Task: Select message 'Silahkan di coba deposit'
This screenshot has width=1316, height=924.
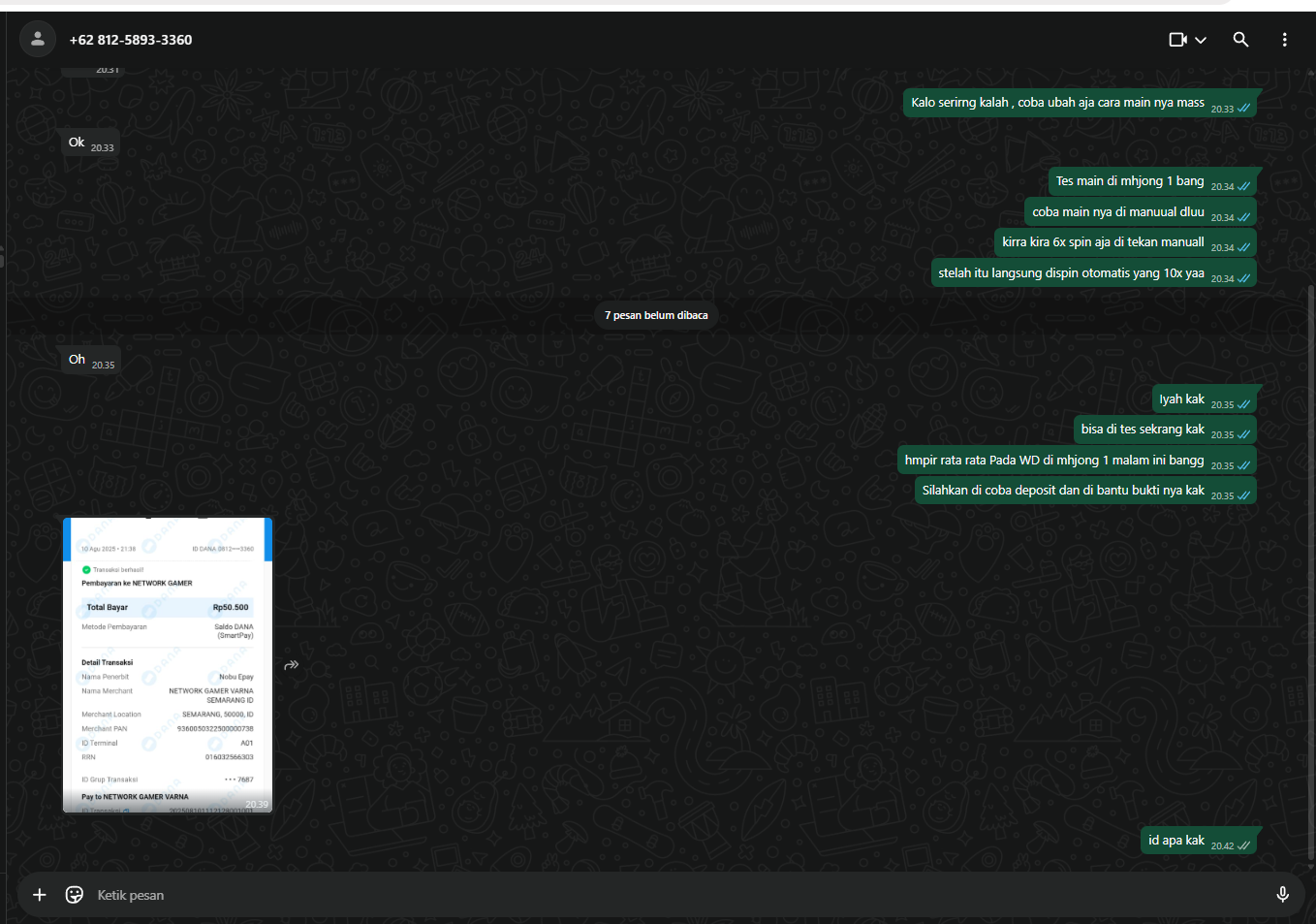Action: [1085, 491]
